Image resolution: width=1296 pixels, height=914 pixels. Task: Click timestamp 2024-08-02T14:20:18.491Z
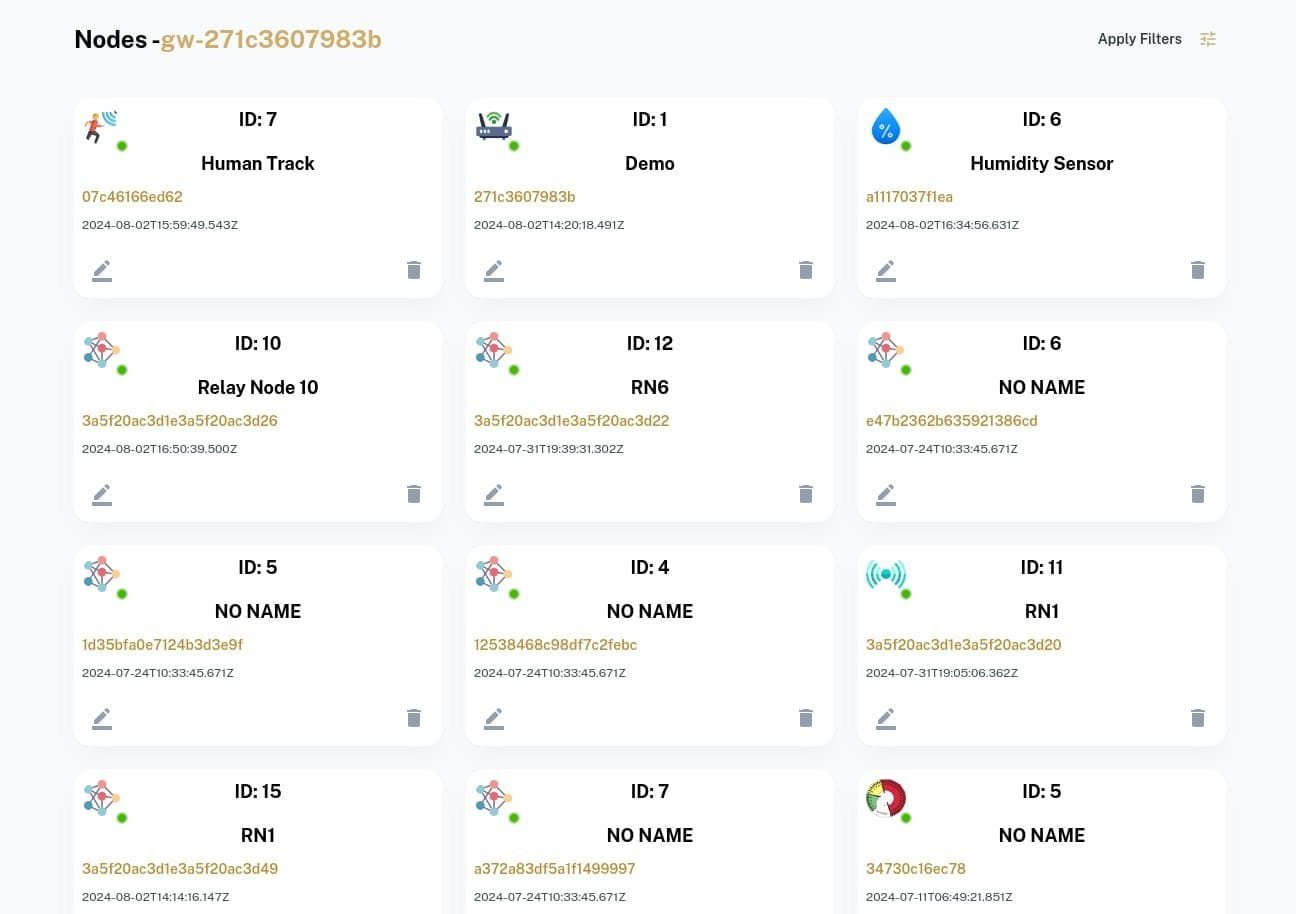point(549,225)
